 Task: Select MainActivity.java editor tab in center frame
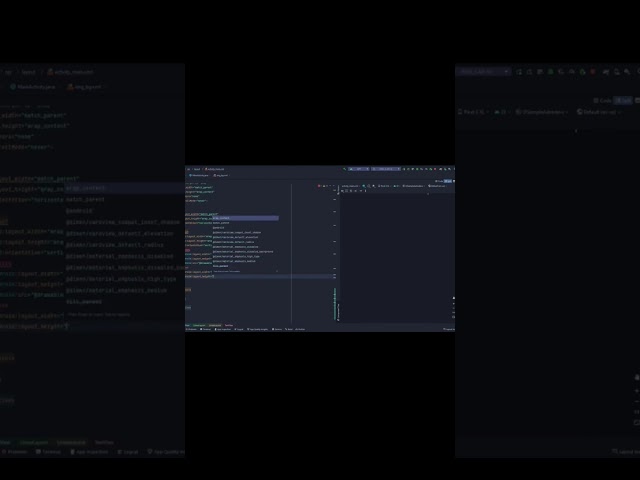click(x=199, y=175)
